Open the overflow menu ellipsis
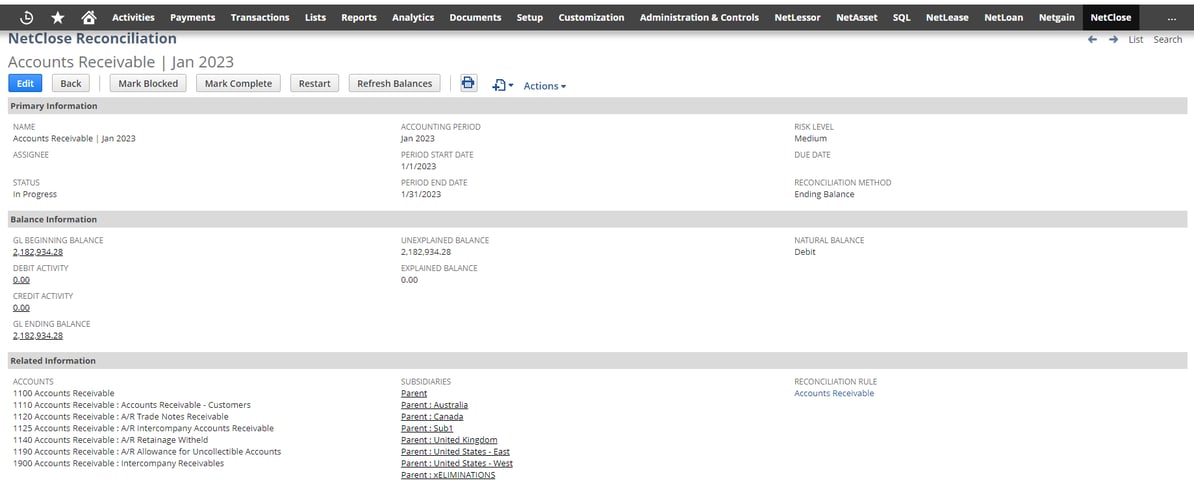Viewport: 1194px width, 485px height. (1171, 17)
